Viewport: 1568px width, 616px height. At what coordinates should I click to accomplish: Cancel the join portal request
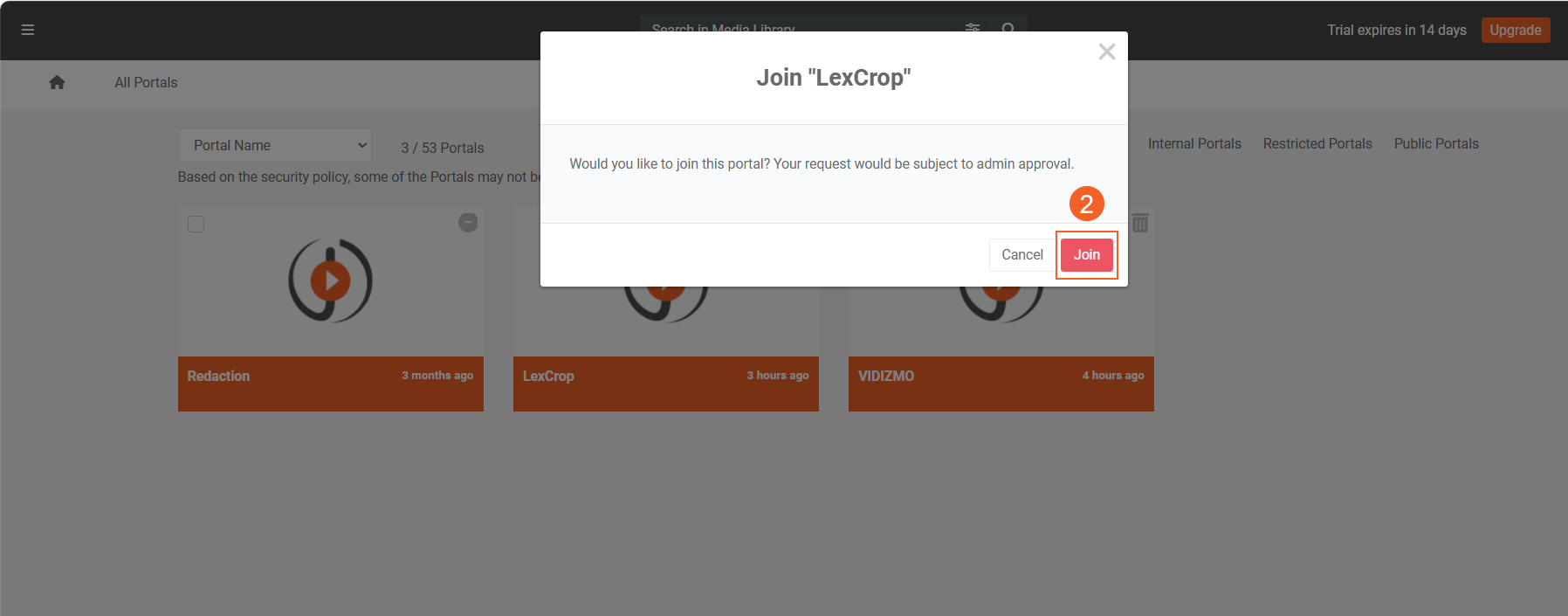pyautogui.click(x=1022, y=254)
